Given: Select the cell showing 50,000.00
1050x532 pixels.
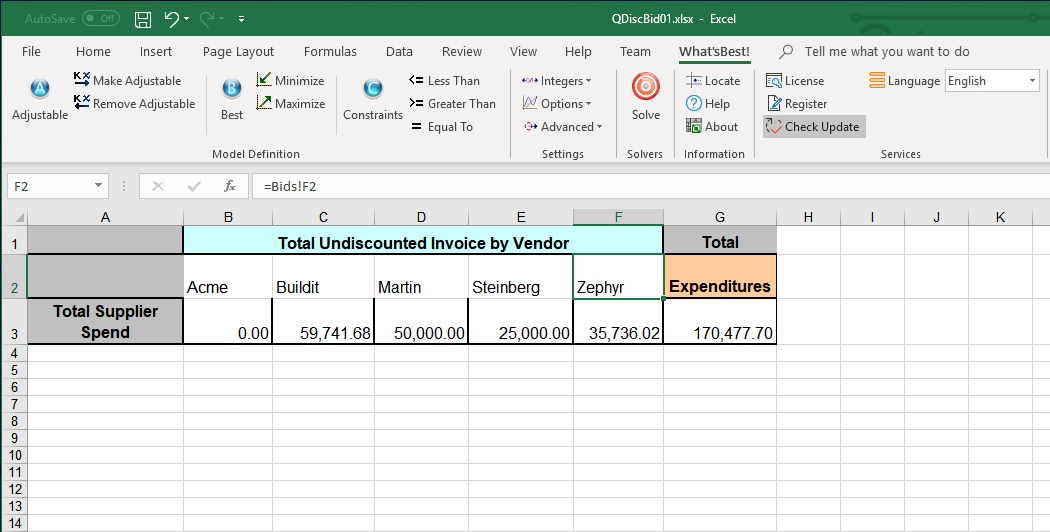Looking at the screenshot, I should click(421, 322).
